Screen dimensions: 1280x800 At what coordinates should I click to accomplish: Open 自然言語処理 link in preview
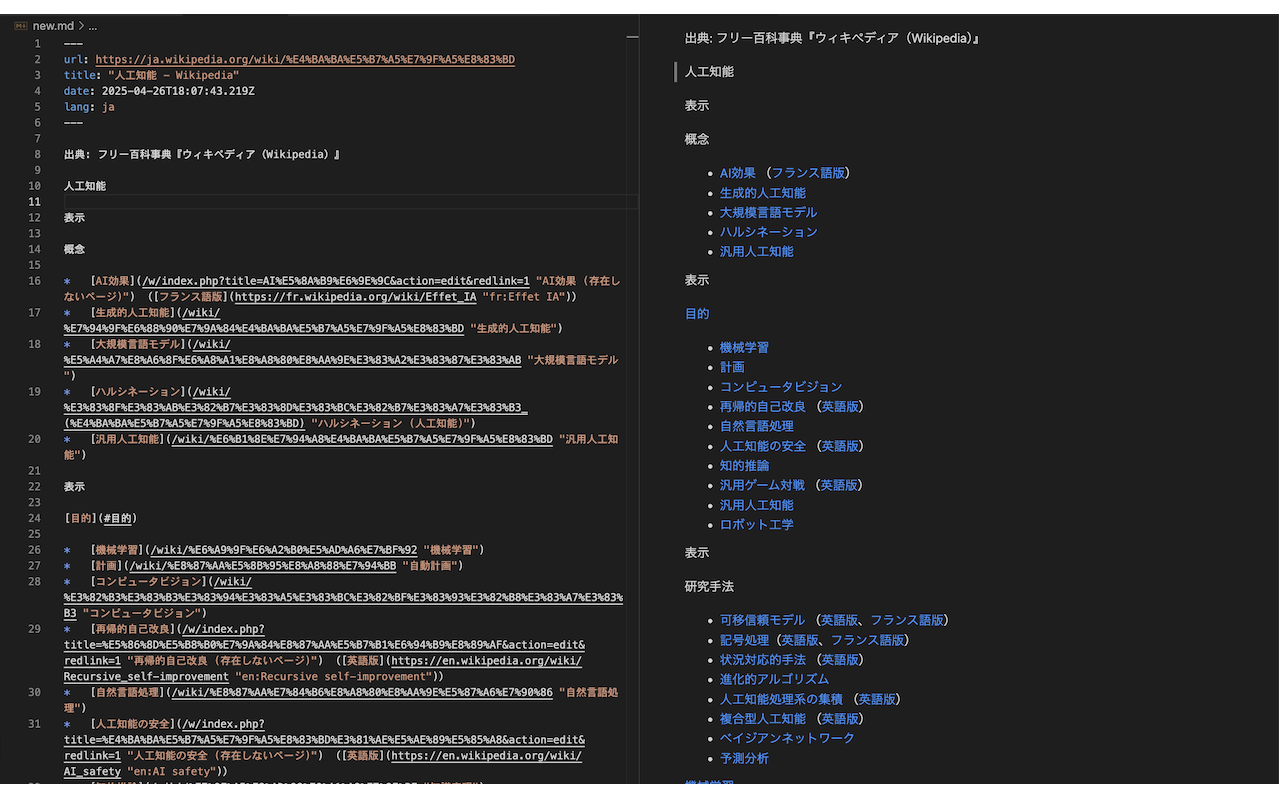(x=756, y=426)
